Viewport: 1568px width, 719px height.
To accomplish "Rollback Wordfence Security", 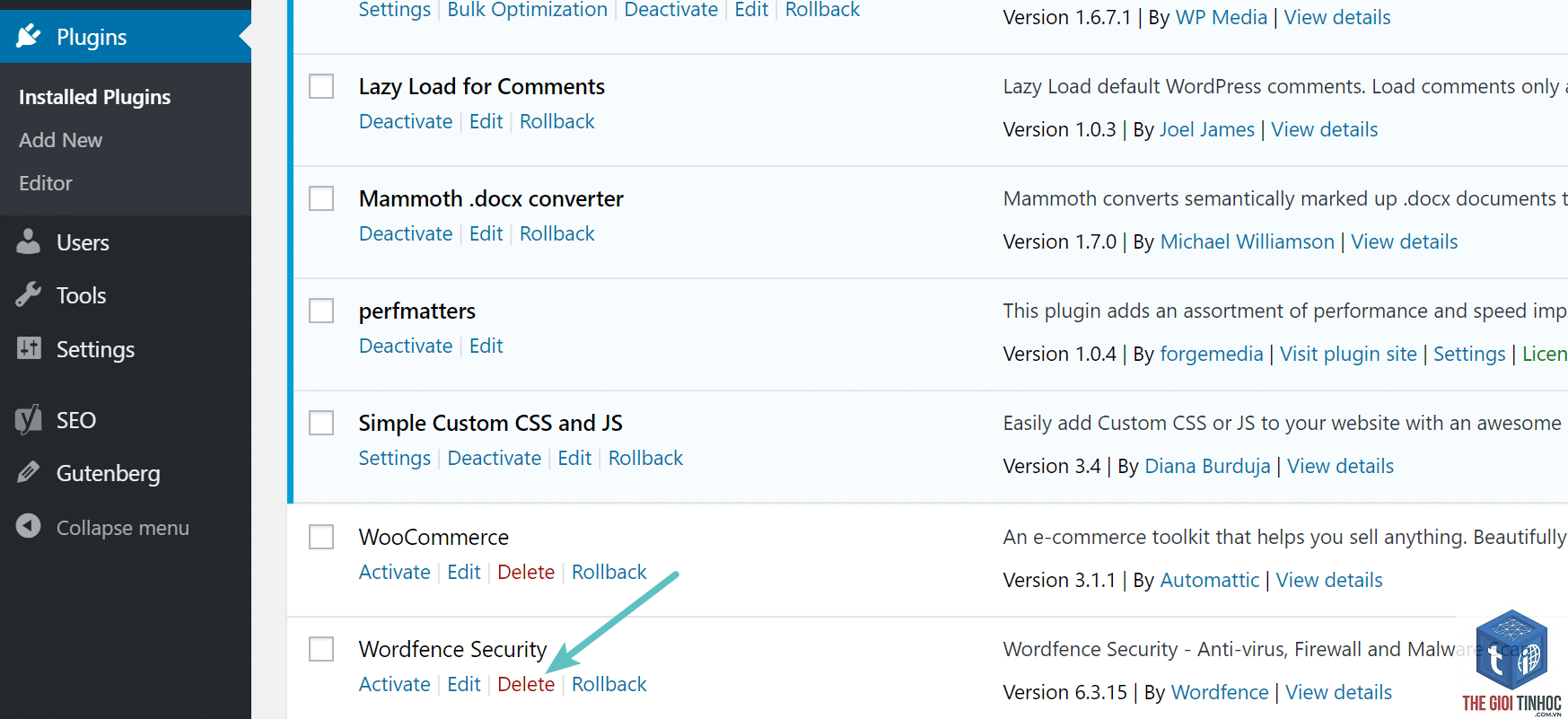I will point(609,684).
